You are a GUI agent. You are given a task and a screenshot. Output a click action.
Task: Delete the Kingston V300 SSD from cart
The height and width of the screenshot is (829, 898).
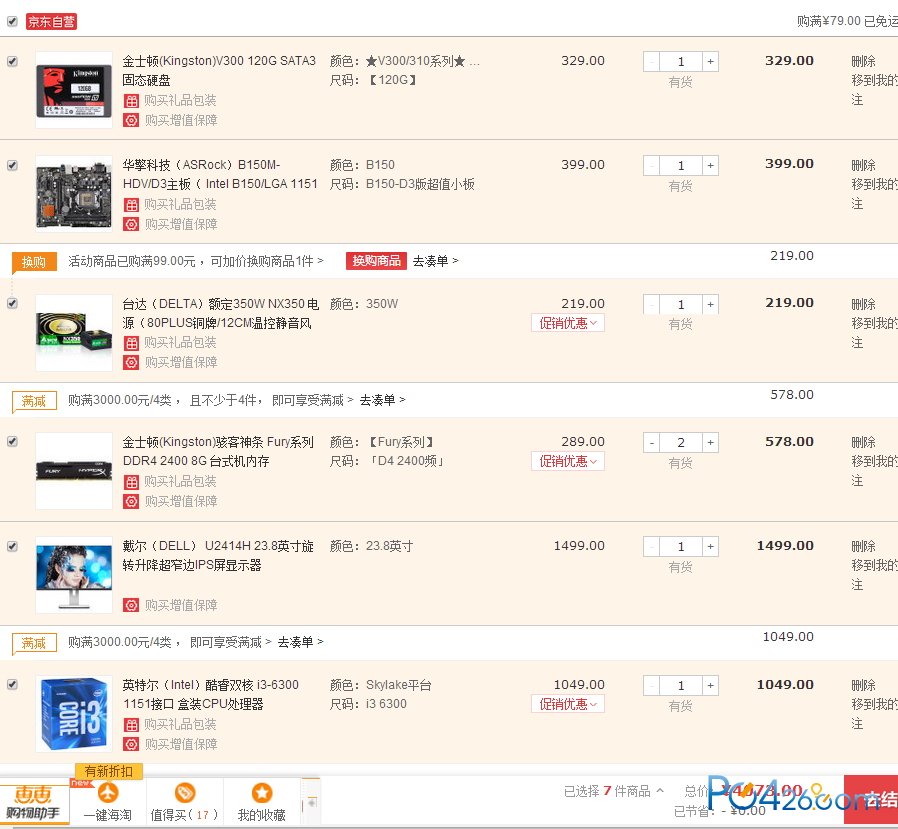point(863,61)
